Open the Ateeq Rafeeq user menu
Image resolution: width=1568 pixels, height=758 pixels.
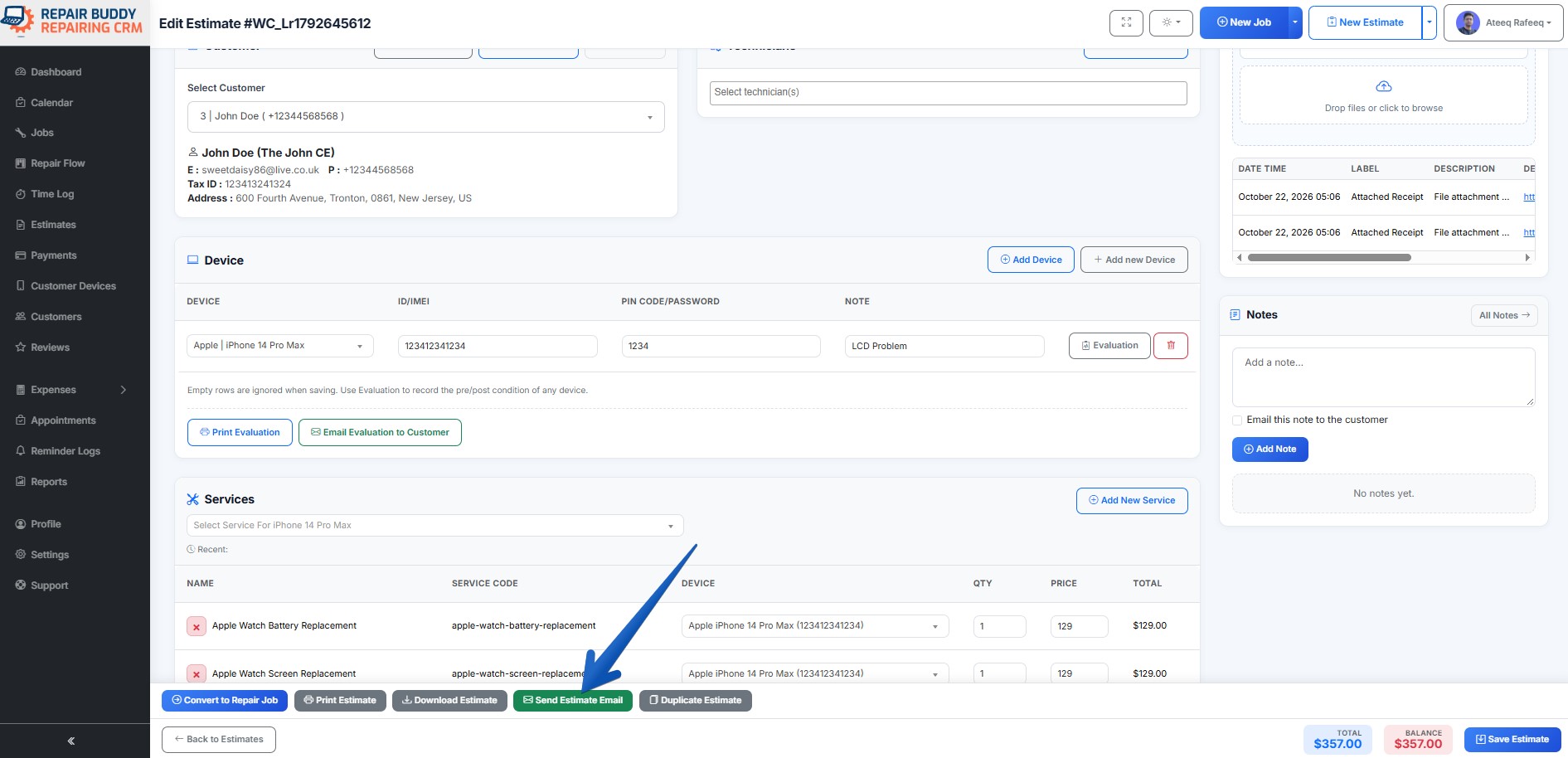[1503, 22]
